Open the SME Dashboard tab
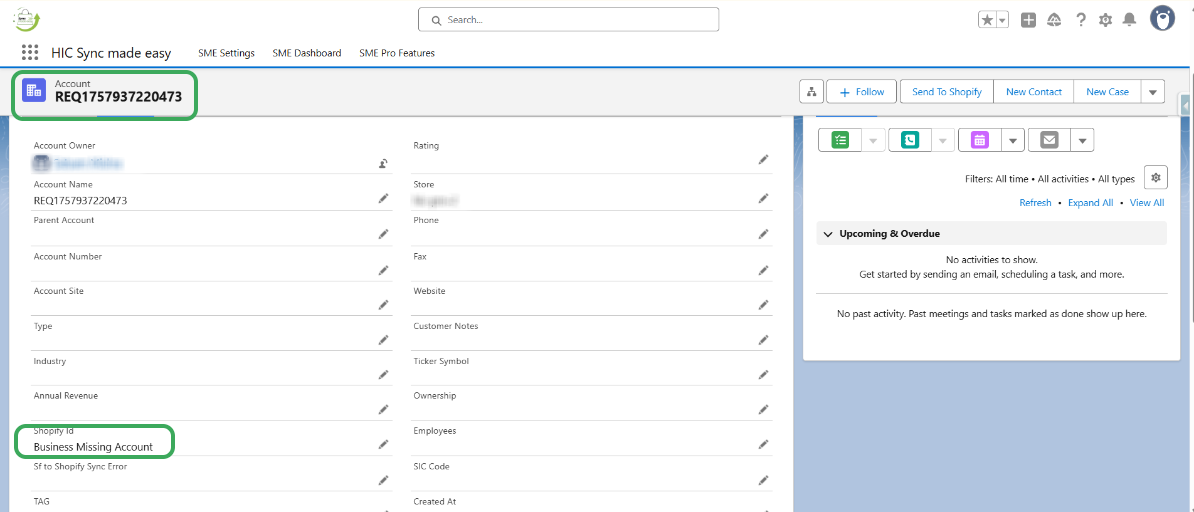Image resolution: width=1194 pixels, height=512 pixels. coord(306,53)
